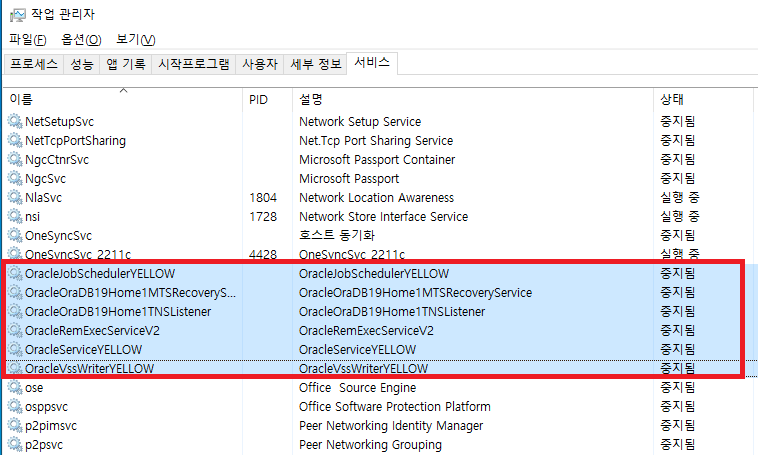Screen dimensions: 758x455
Task: Select the ose service name
Action: coord(34,388)
